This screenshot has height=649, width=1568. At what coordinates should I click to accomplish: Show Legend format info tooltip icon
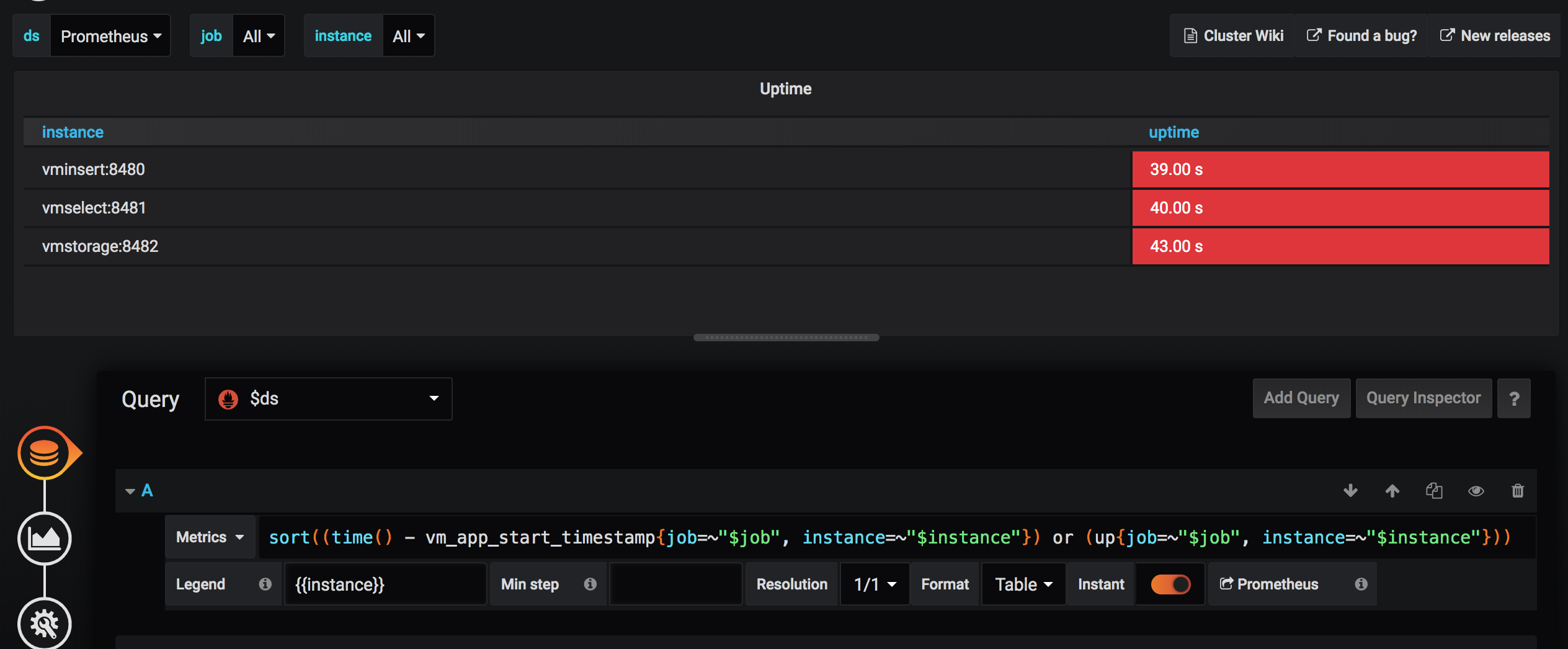coord(265,584)
